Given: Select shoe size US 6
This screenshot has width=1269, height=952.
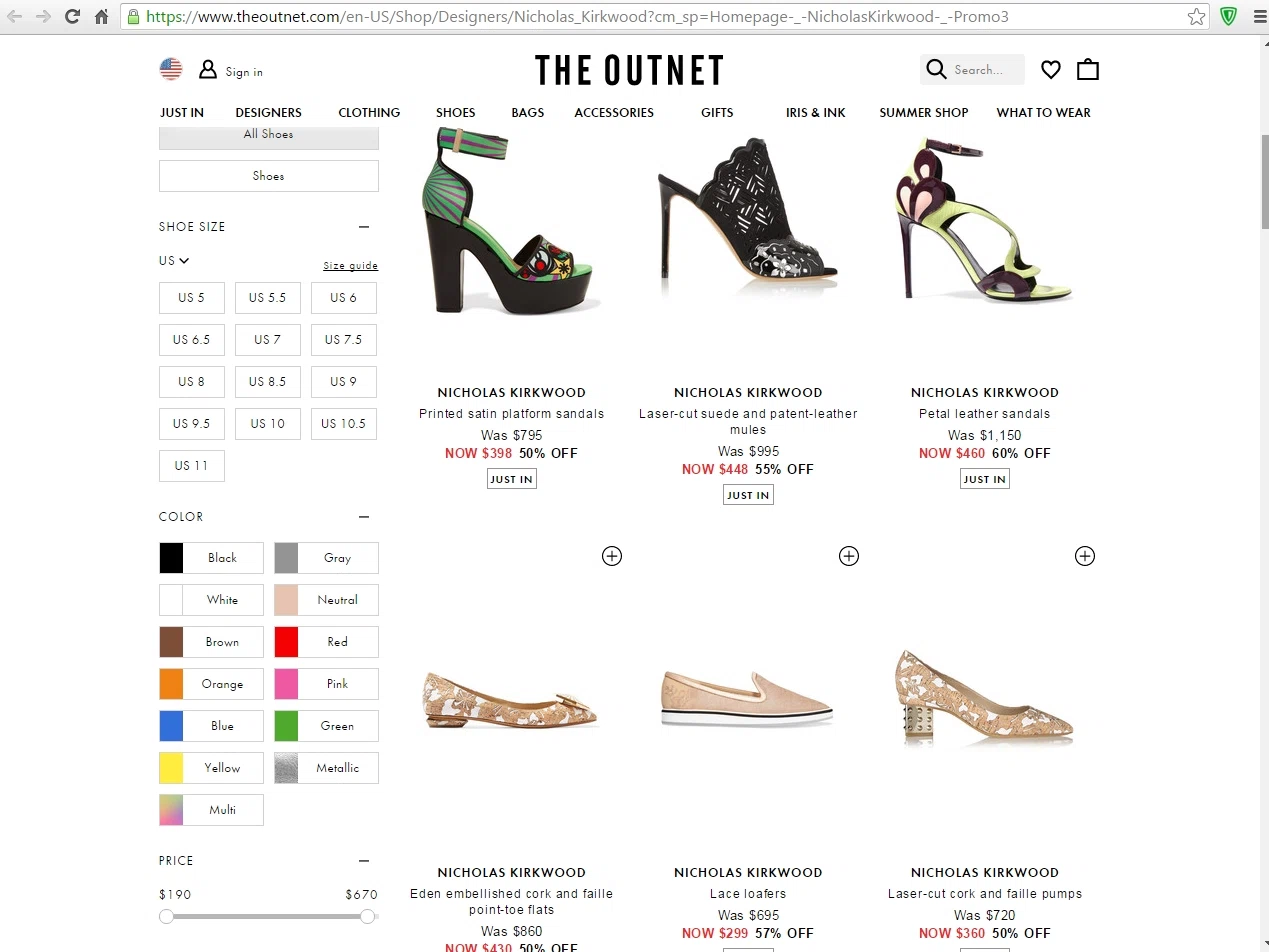Looking at the screenshot, I should (344, 298).
